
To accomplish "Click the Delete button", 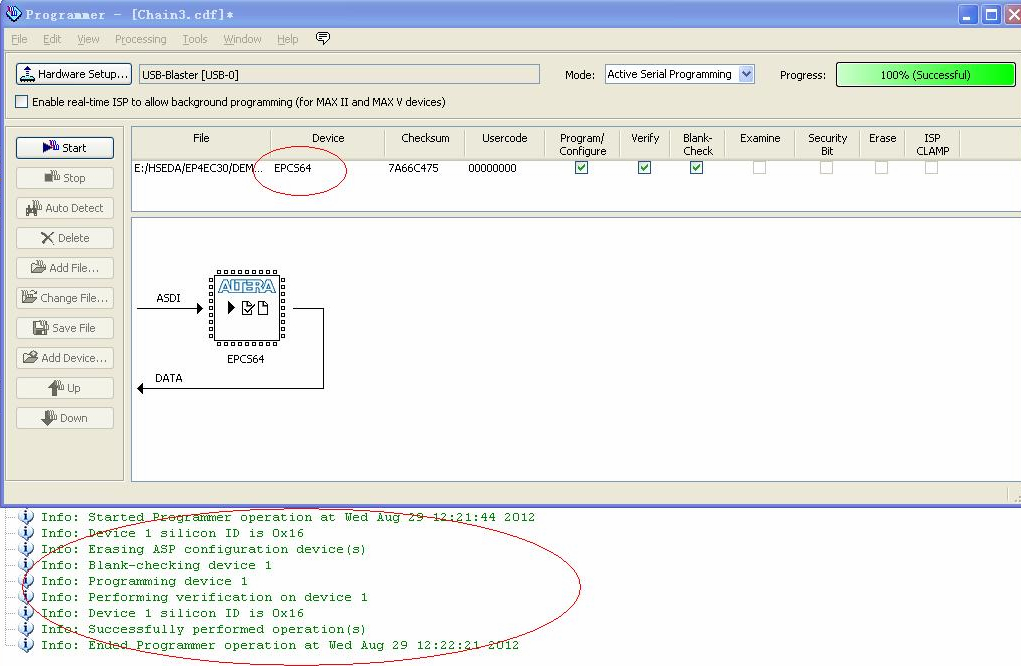I will click(x=64, y=238).
